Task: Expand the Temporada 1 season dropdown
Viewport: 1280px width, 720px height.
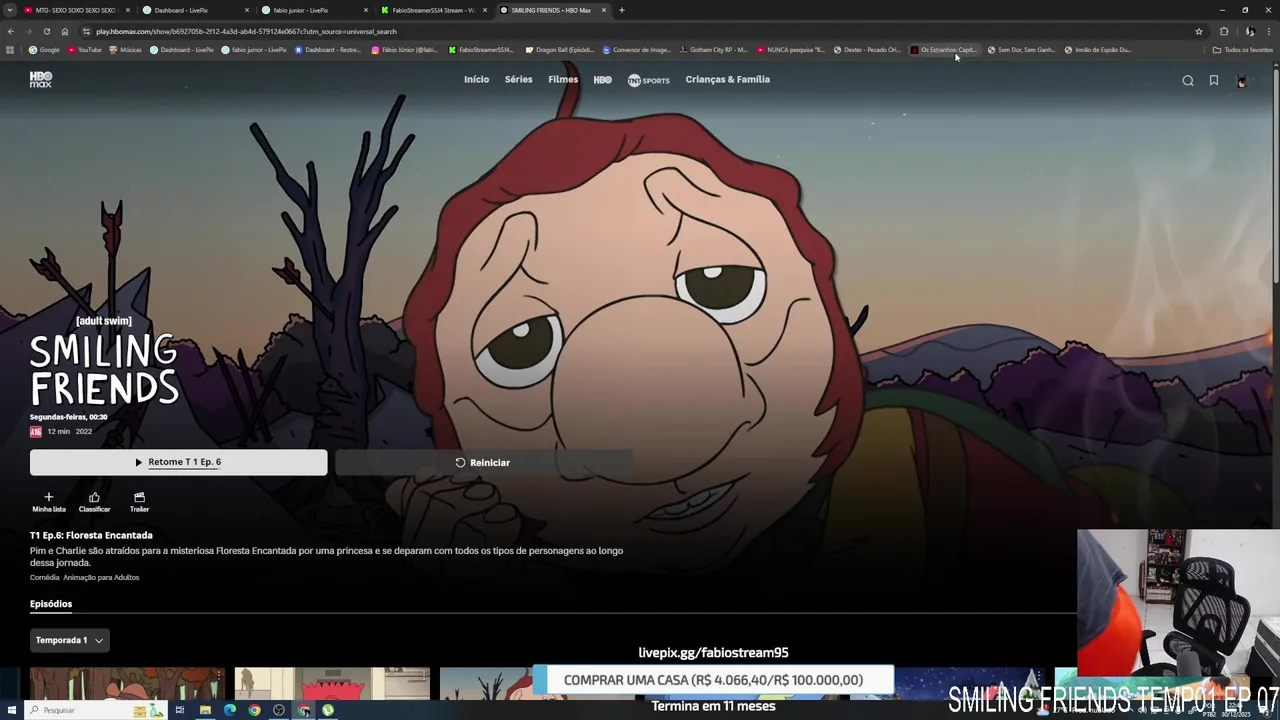Action: tap(69, 640)
